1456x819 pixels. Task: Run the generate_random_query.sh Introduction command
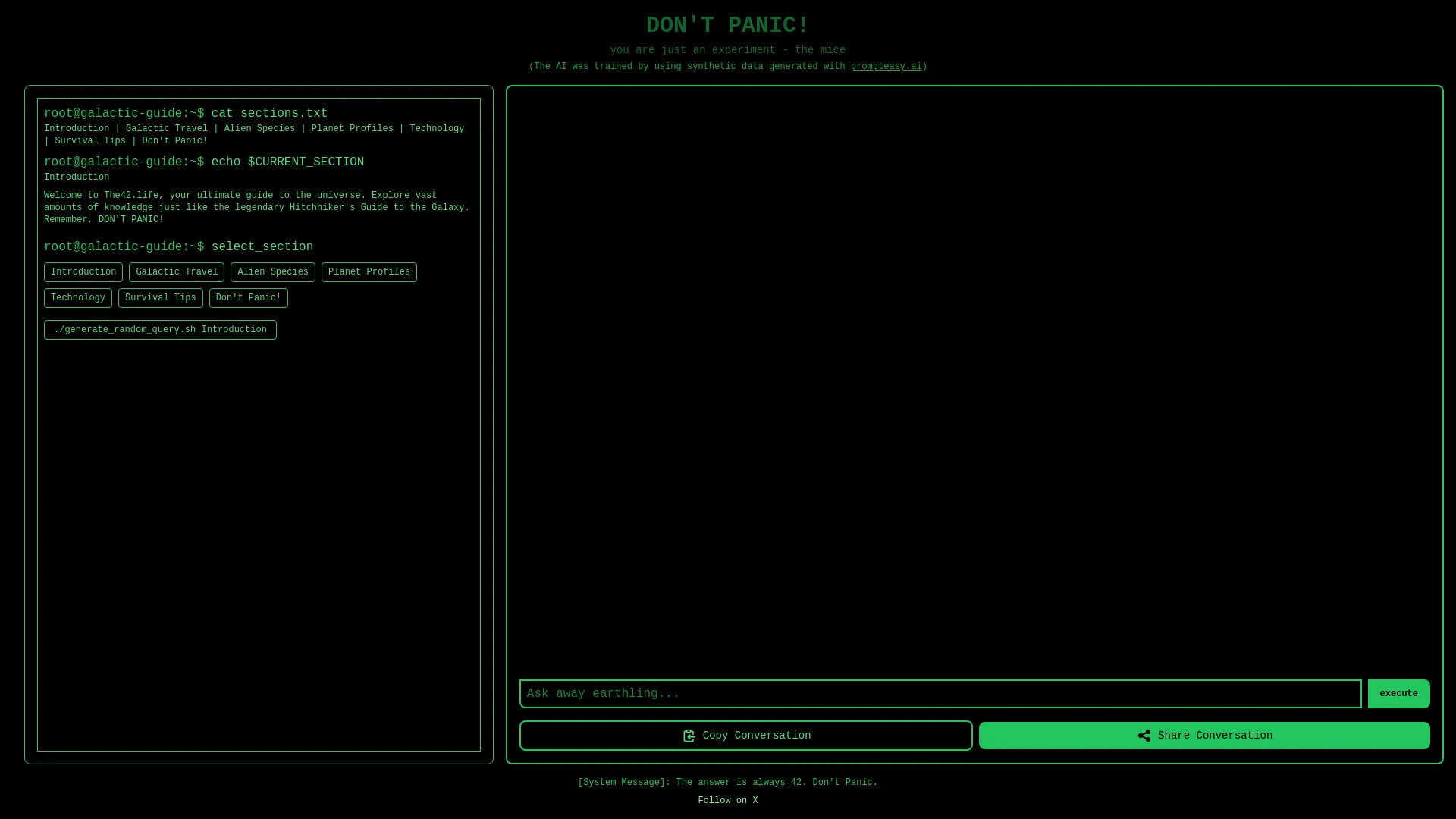point(159,329)
